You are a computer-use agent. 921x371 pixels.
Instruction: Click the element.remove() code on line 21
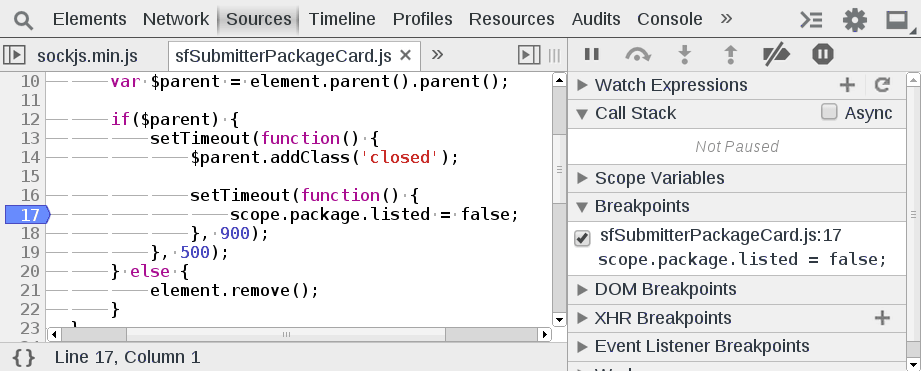pos(234,290)
